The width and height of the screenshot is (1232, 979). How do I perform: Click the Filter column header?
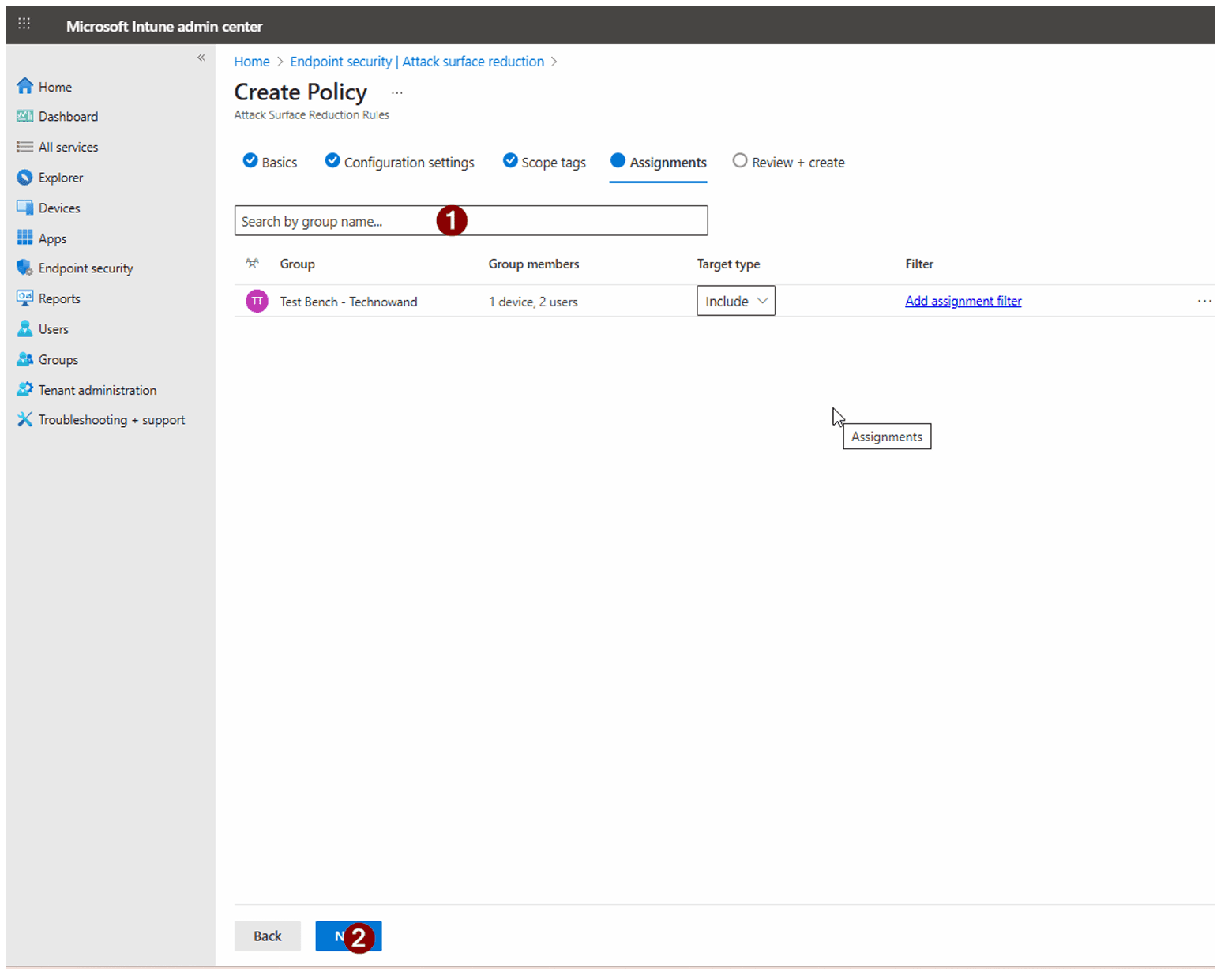tap(919, 264)
